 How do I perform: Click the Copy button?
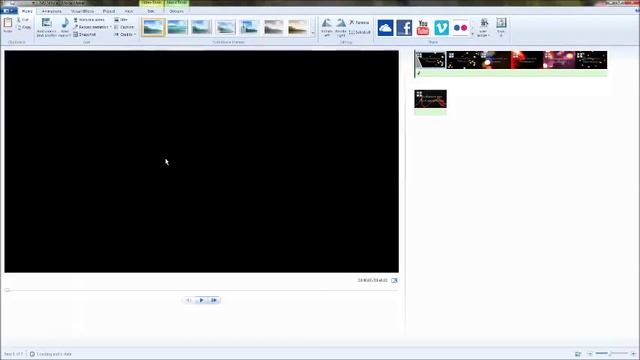click(24, 27)
